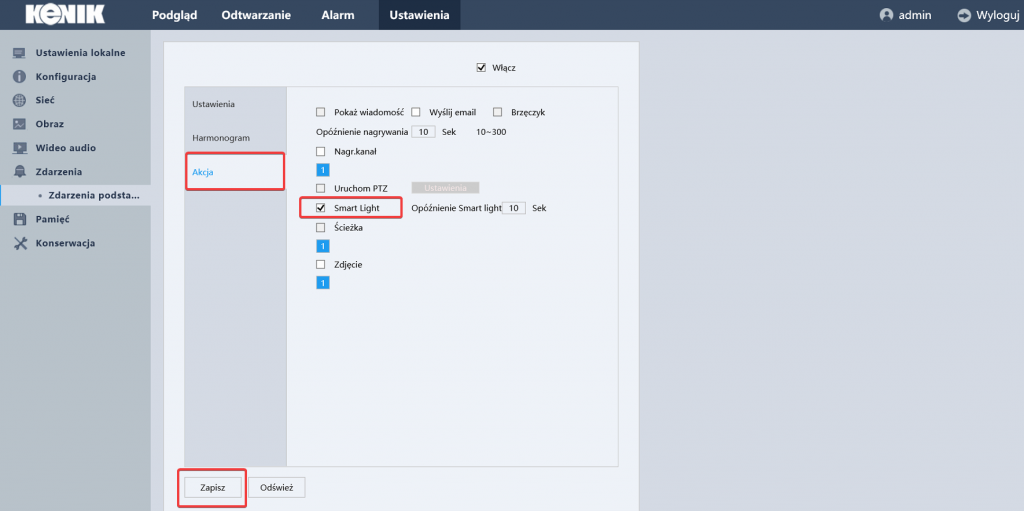Click the Odśwież button
The width and height of the screenshot is (1024, 511).
click(276, 487)
